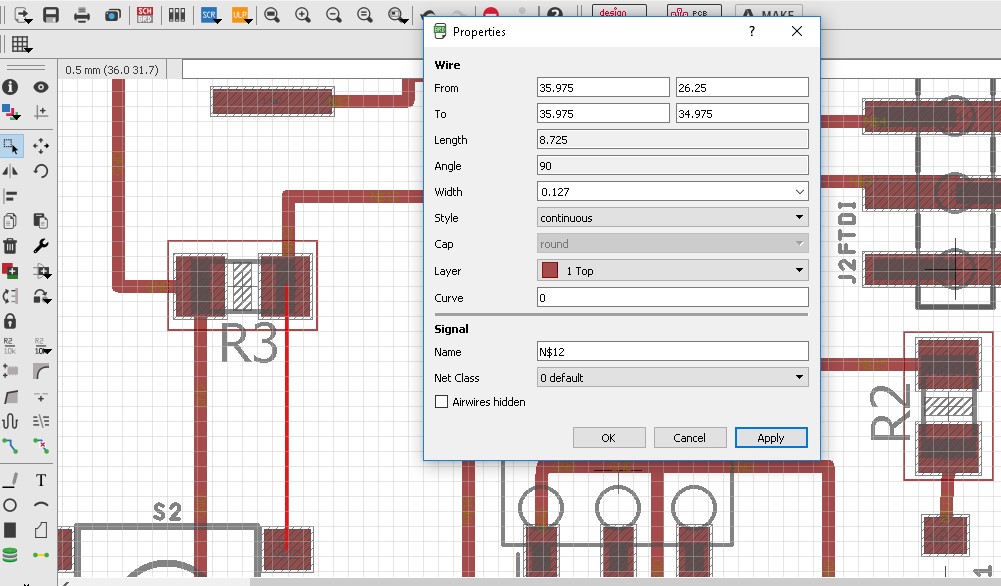The width and height of the screenshot is (1001, 586).
Task: Select the Move tool
Action: [x=41, y=146]
